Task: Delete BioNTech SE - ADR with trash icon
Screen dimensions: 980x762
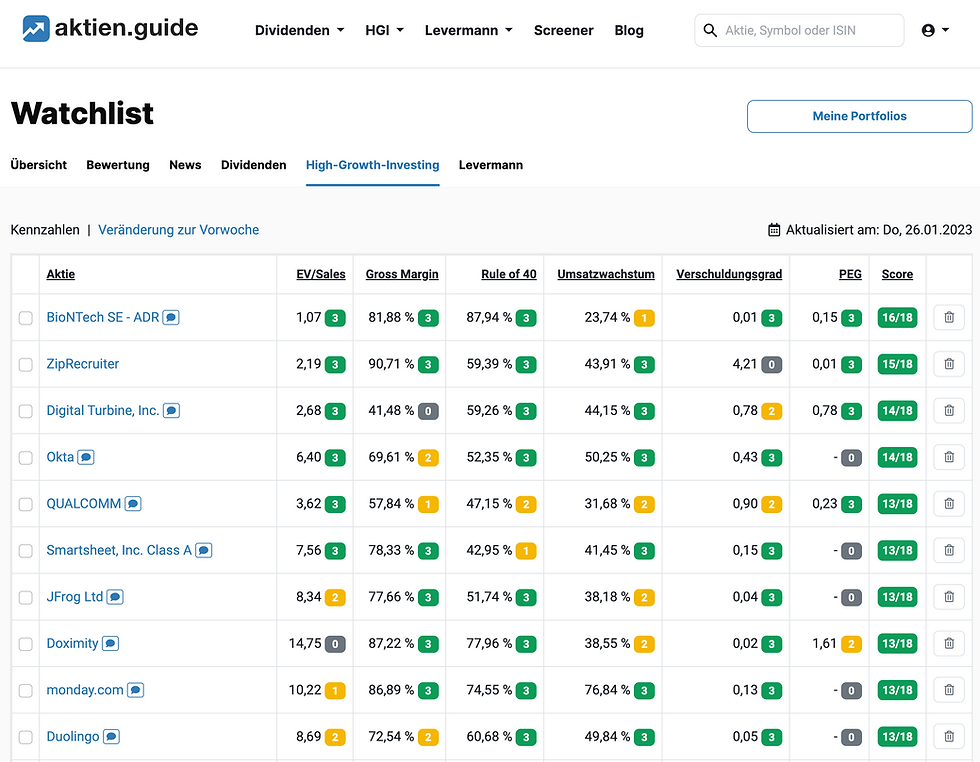Action: tap(949, 318)
